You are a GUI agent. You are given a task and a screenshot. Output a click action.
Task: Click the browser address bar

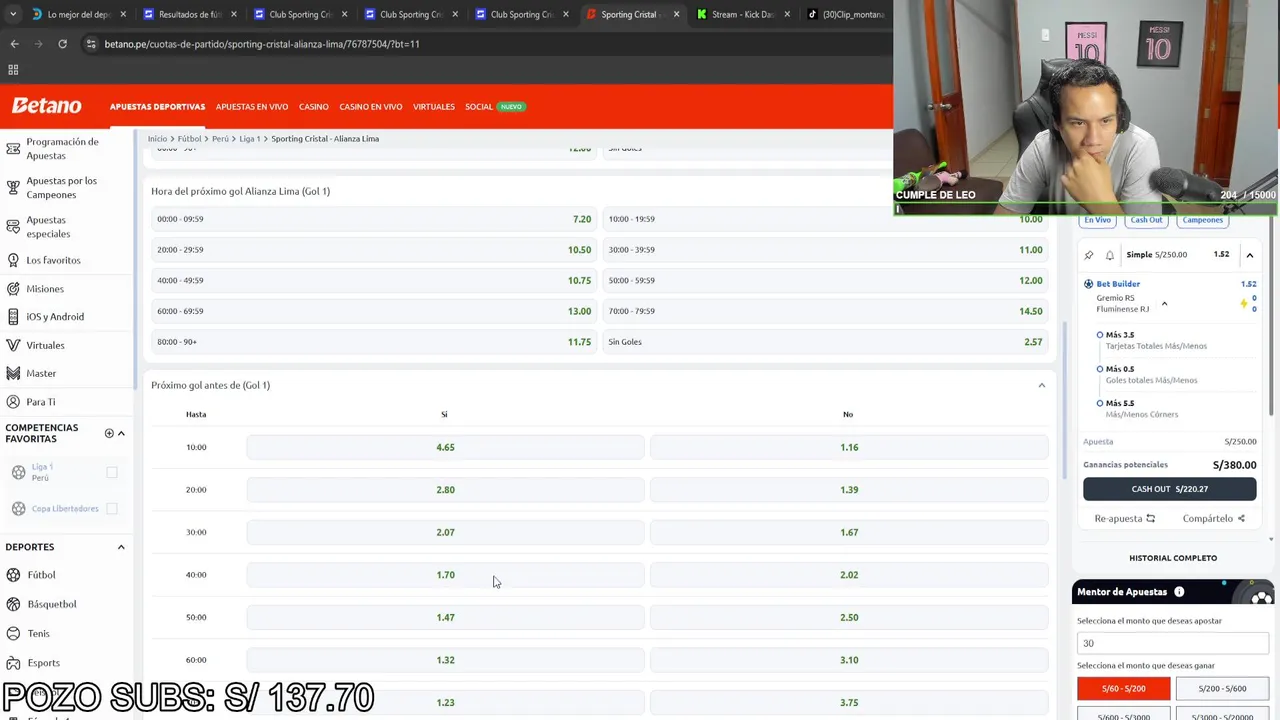480,44
